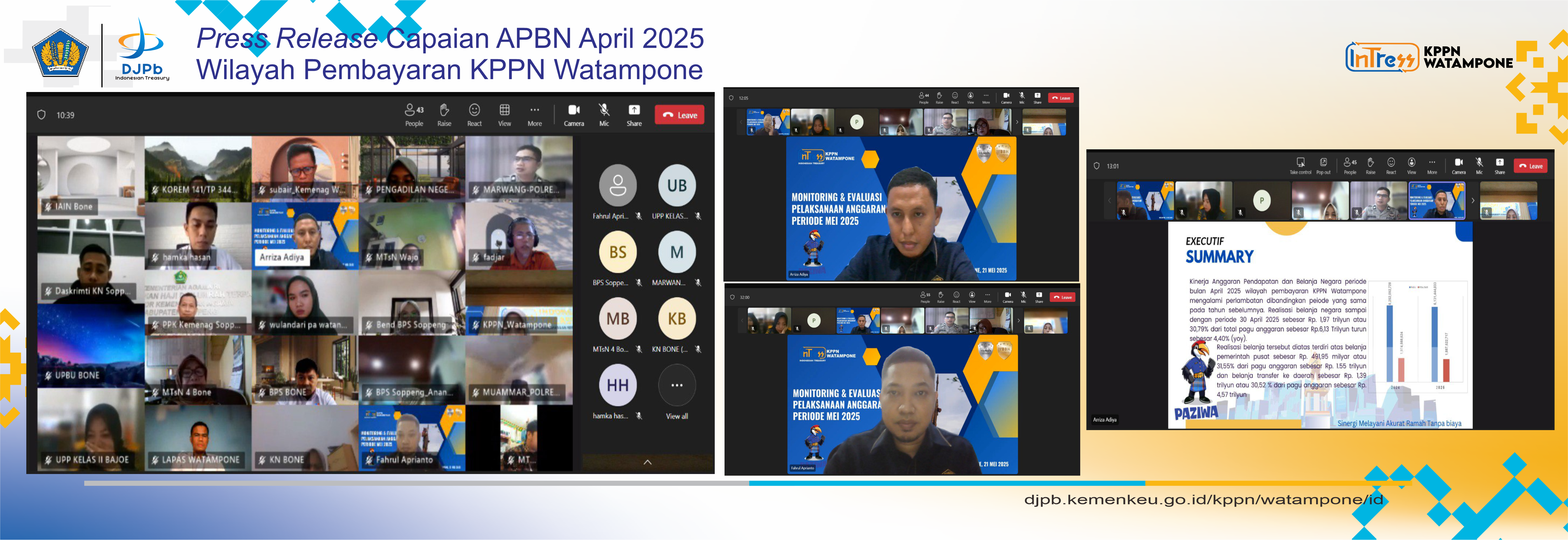Select the MB avatar for MTsN 4 Bone
Screen dimensions: 1568x540
618,319
